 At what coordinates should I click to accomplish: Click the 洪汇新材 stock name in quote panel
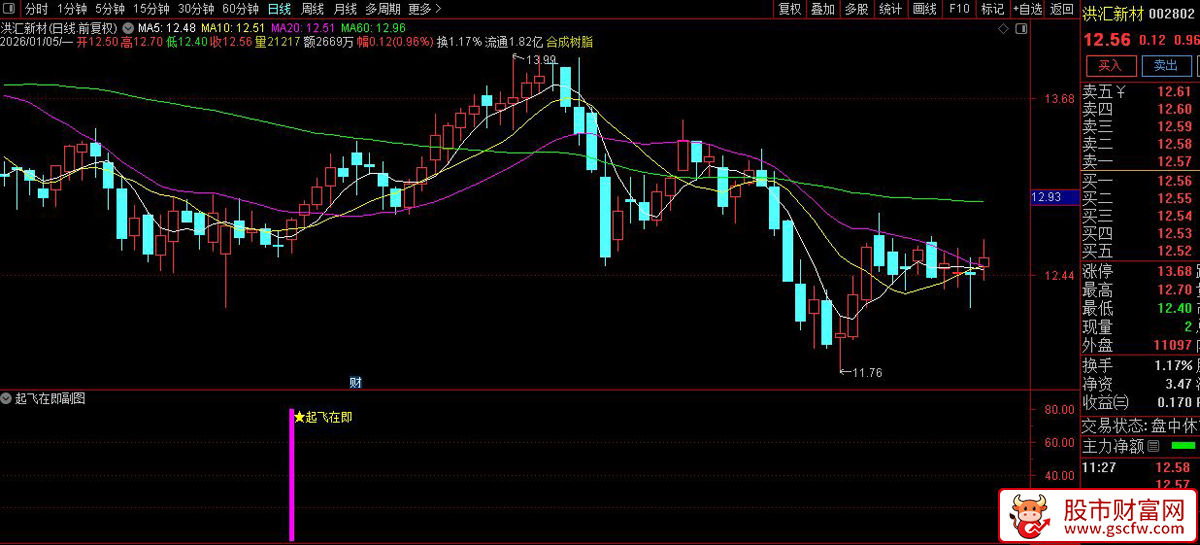point(1112,13)
